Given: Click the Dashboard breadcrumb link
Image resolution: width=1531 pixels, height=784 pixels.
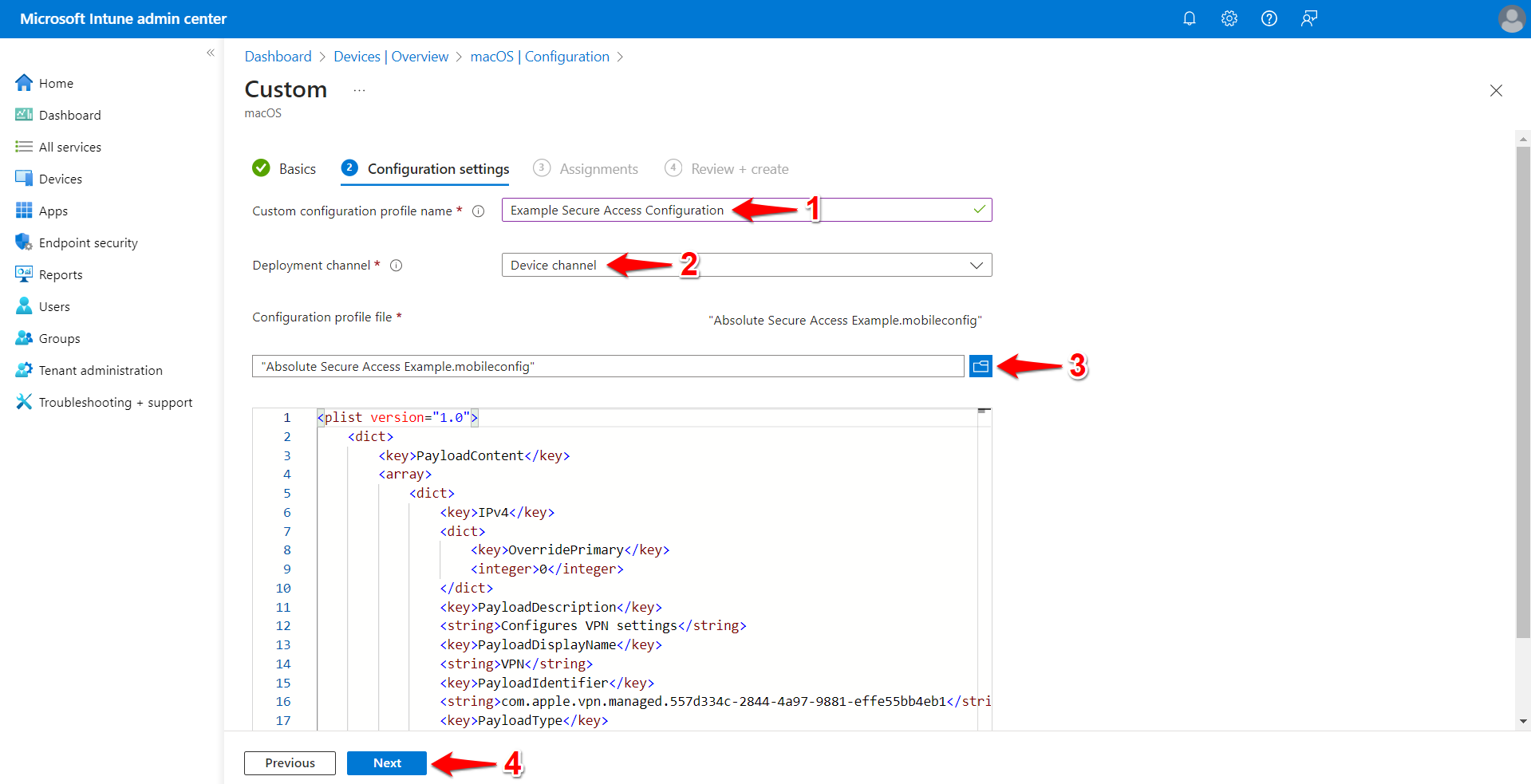Looking at the screenshot, I should point(278,57).
